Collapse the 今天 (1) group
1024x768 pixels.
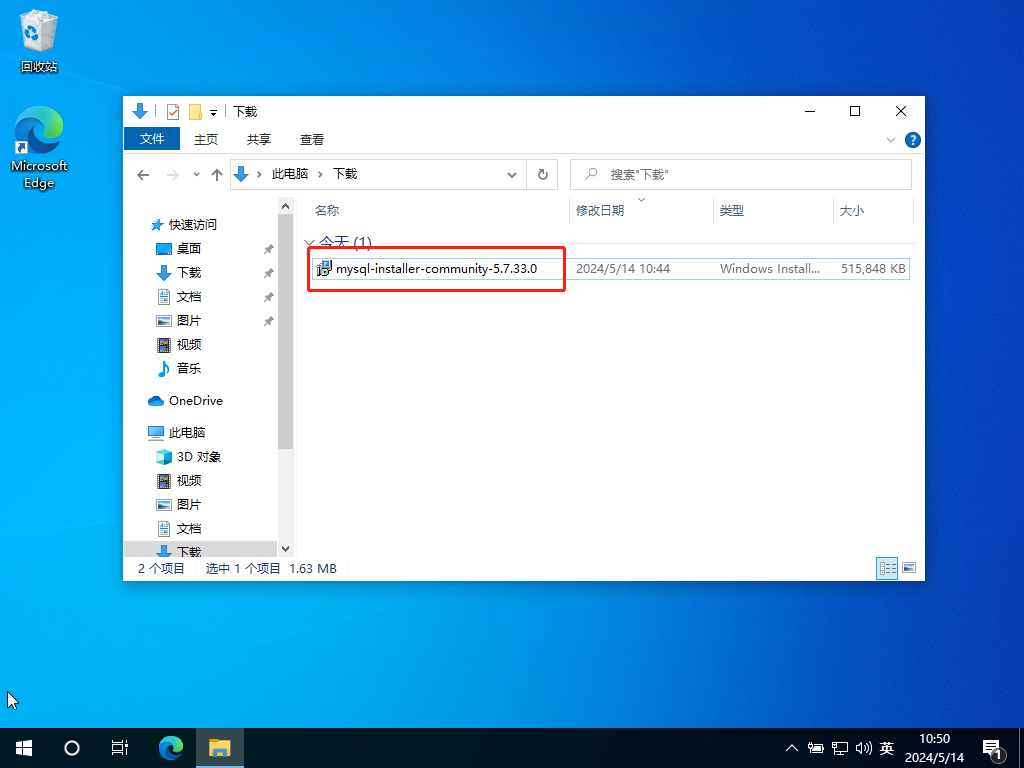pos(310,243)
